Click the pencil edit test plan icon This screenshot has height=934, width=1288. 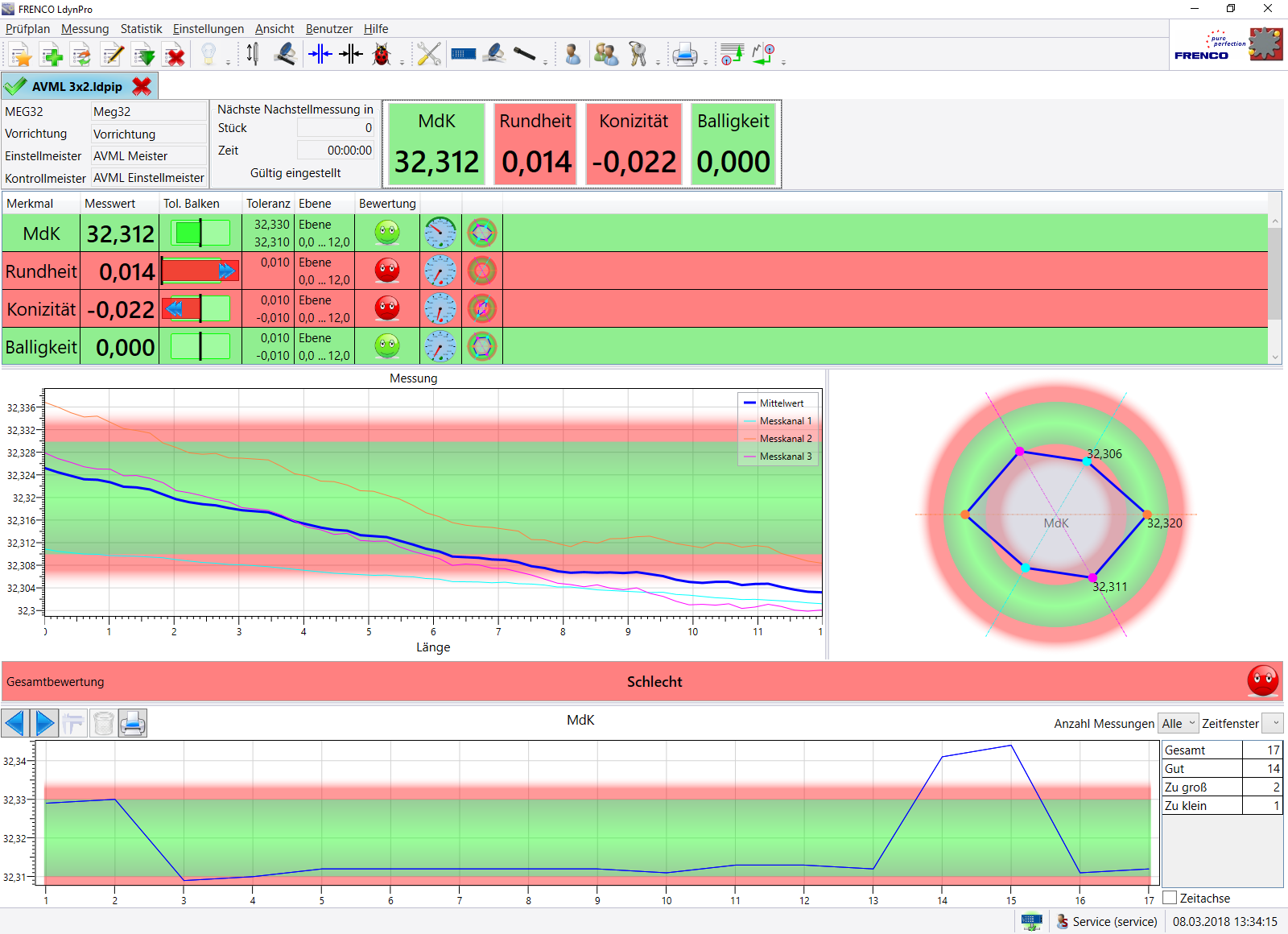[113, 55]
